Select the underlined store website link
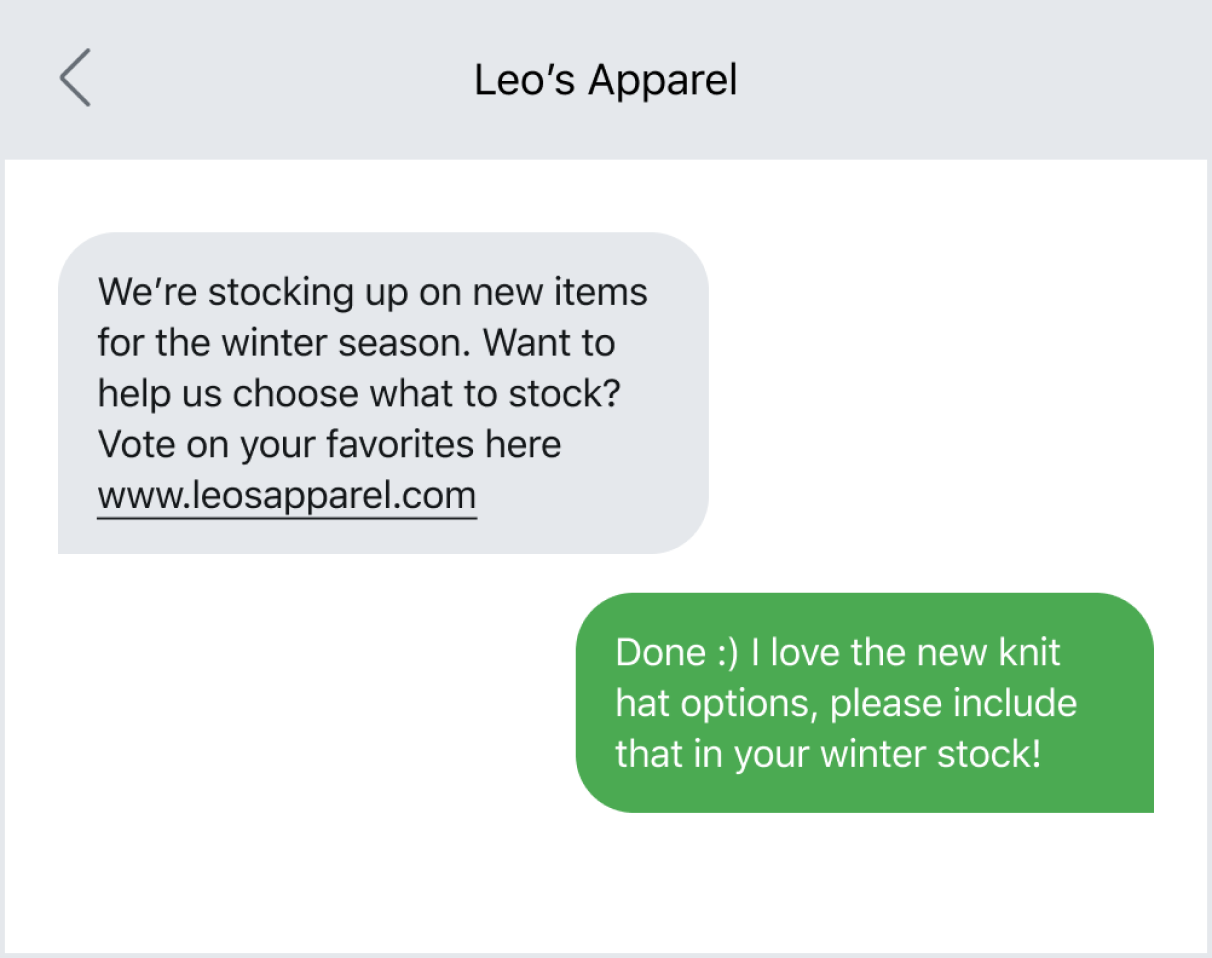Viewport: 1212px width, 958px height. pos(286,494)
